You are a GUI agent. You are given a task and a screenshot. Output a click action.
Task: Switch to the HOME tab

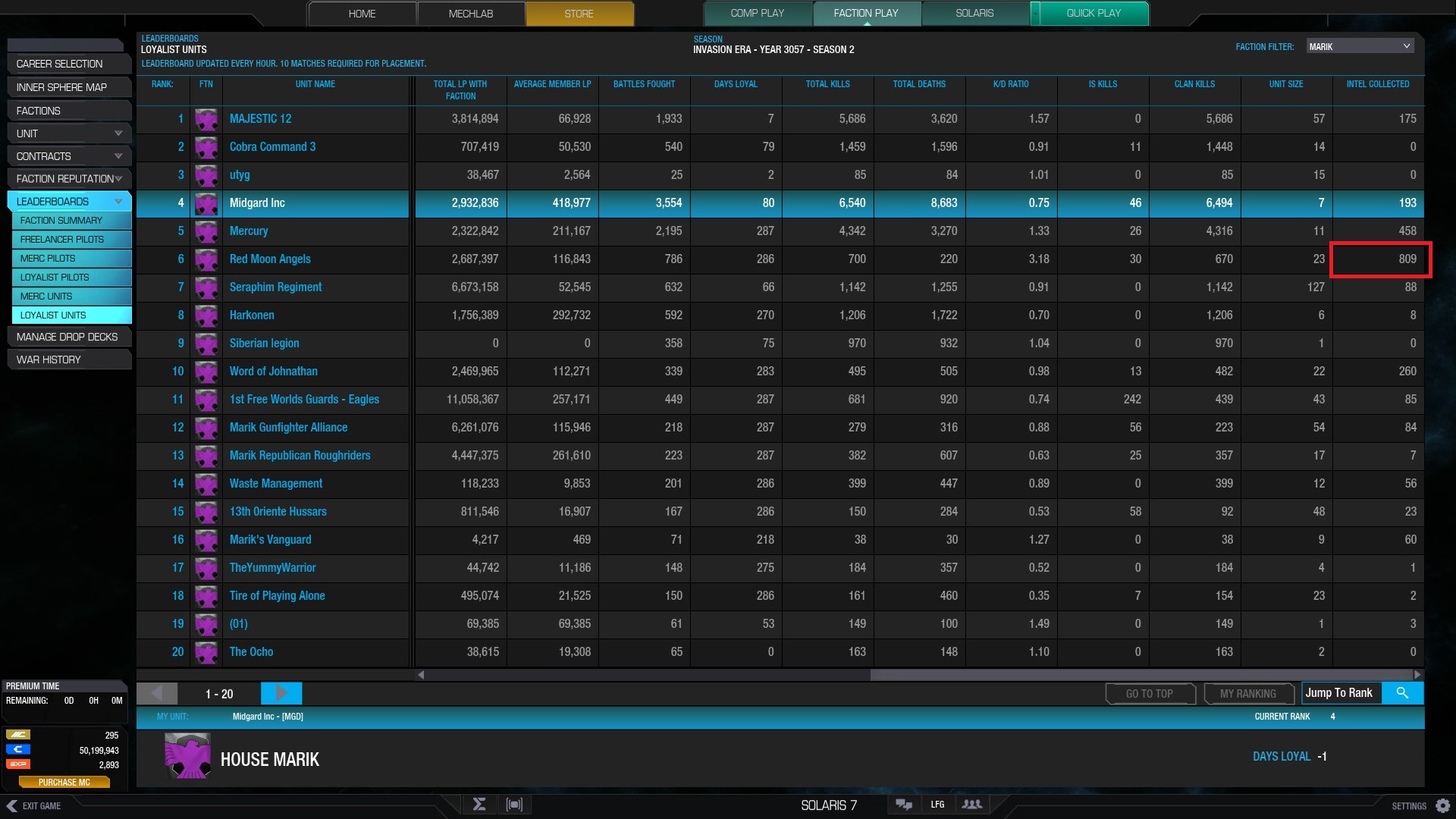click(x=362, y=14)
